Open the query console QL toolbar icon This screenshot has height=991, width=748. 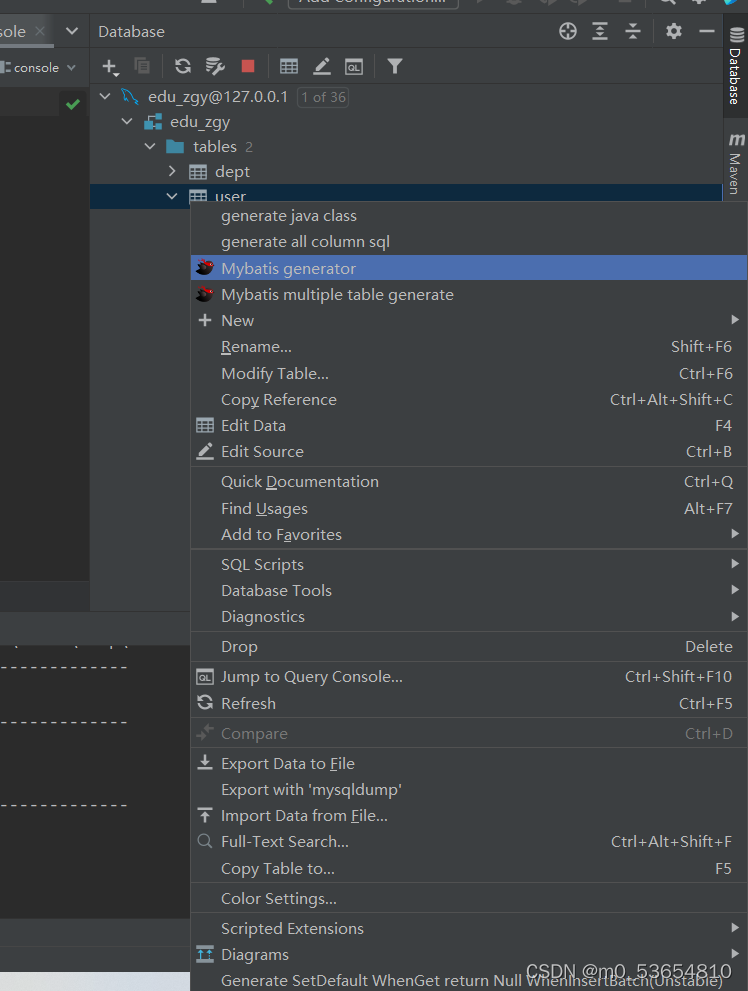coord(354,66)
